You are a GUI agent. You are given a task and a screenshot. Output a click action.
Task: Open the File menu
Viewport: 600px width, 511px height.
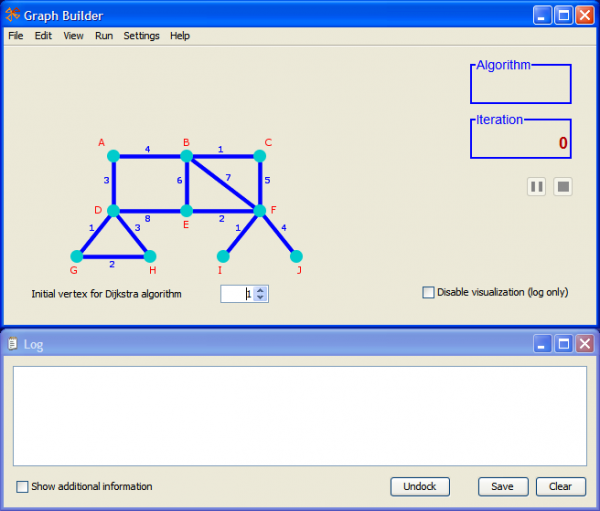coord(16,36)
